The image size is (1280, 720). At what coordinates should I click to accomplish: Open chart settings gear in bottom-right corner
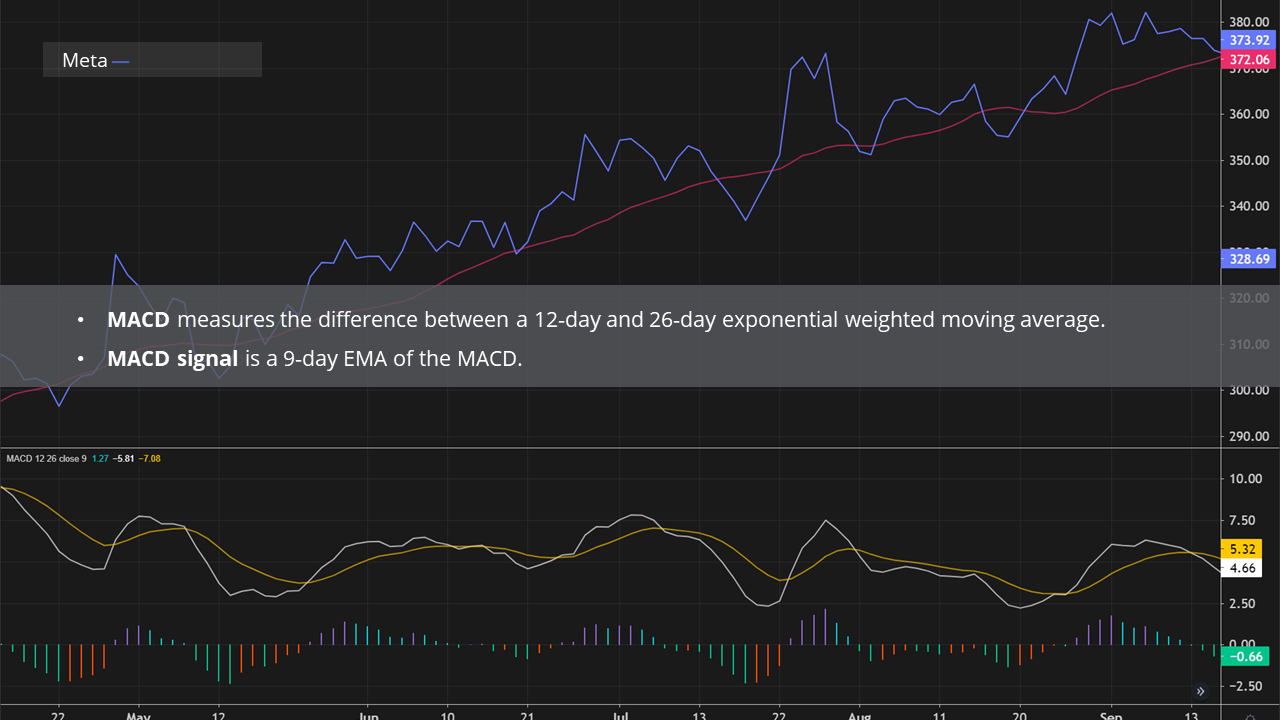click(1250, 716)
